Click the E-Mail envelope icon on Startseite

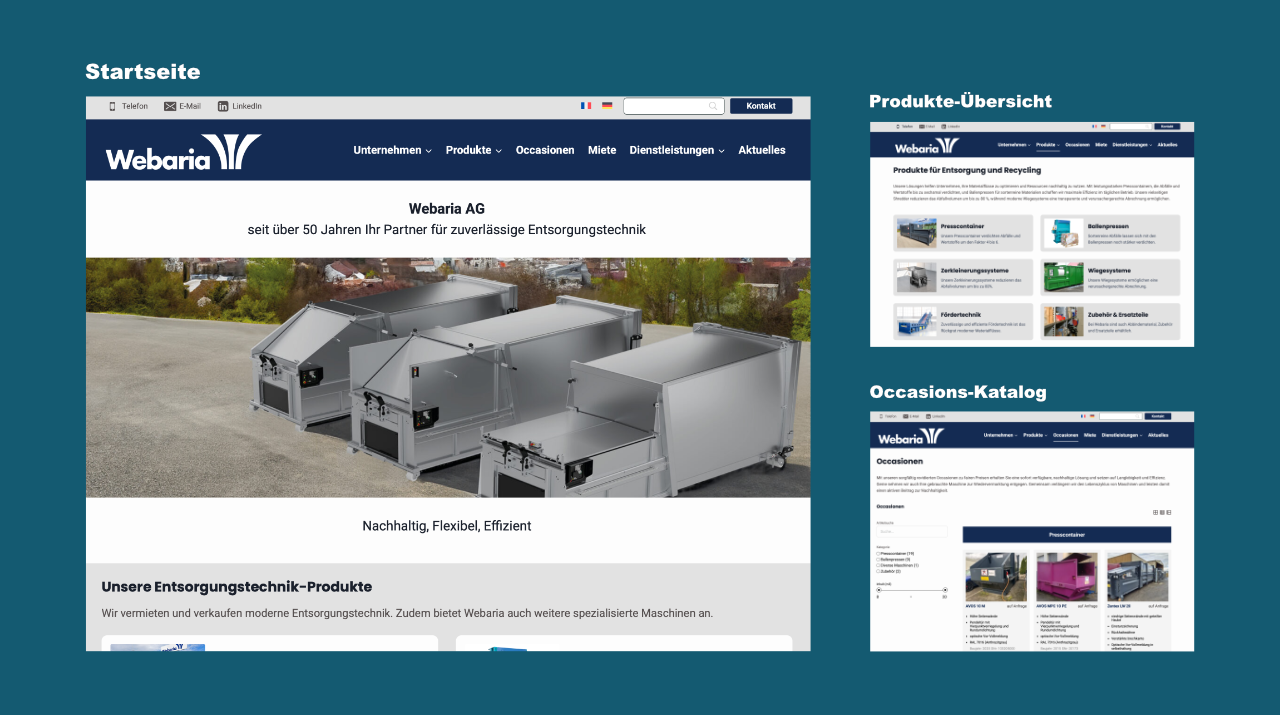click(x=170, y=106)
